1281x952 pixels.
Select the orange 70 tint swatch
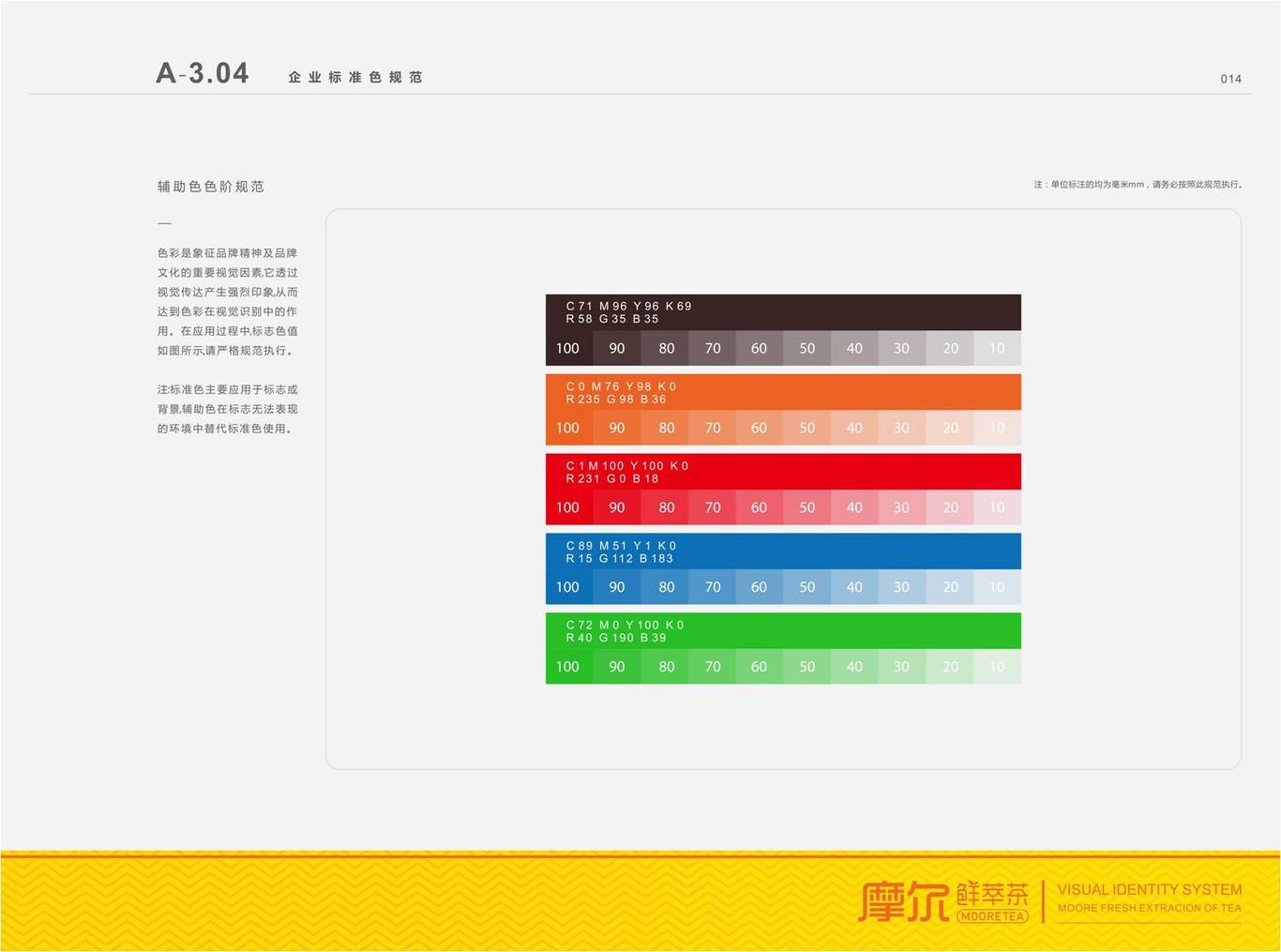click(x=713, y=428)
